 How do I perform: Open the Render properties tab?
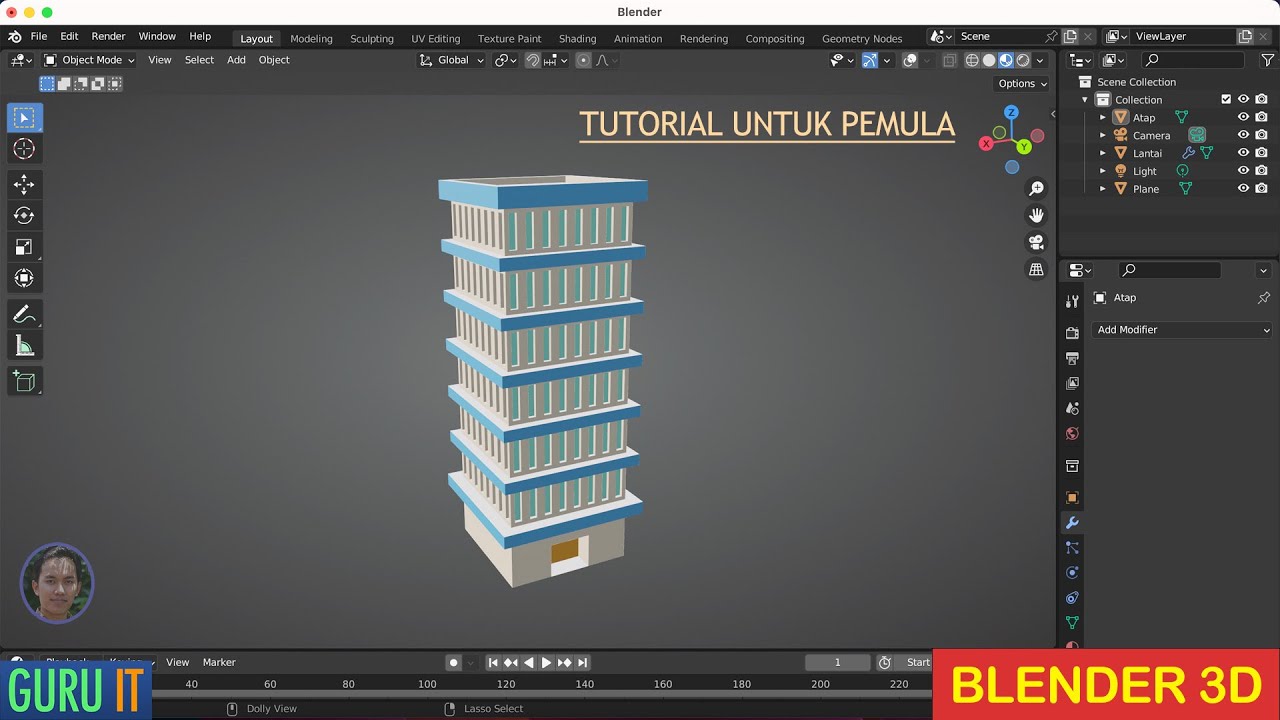click(x=1072, y=333)
